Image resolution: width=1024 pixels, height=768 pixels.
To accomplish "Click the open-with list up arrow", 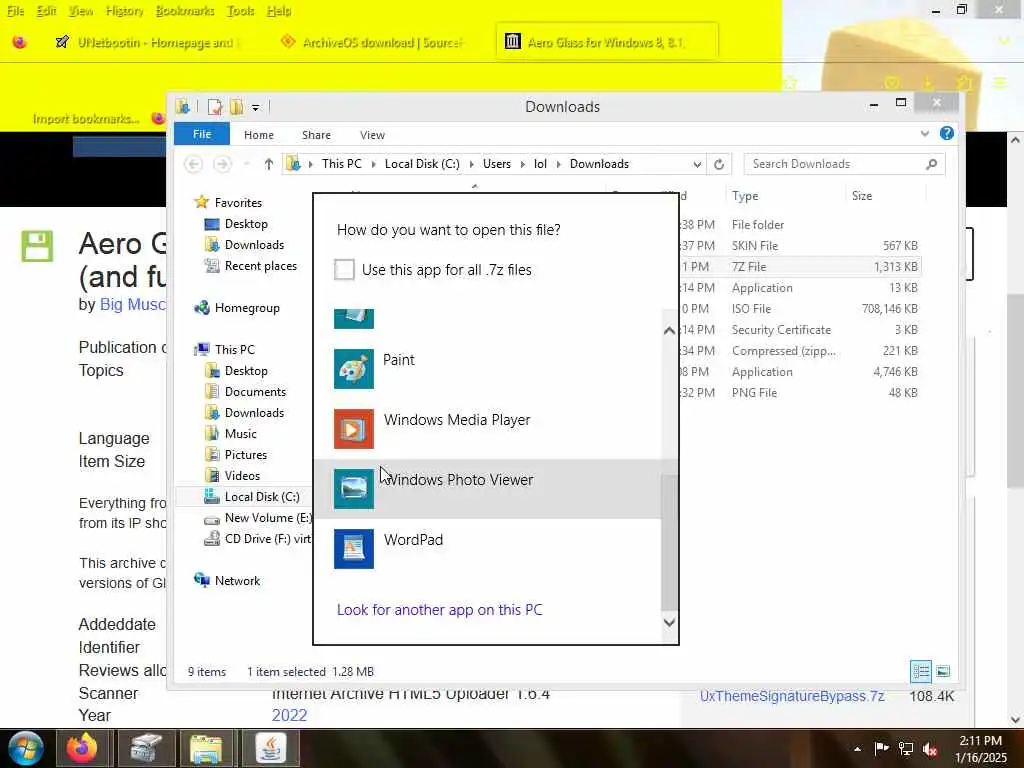I will click(669, 330).
